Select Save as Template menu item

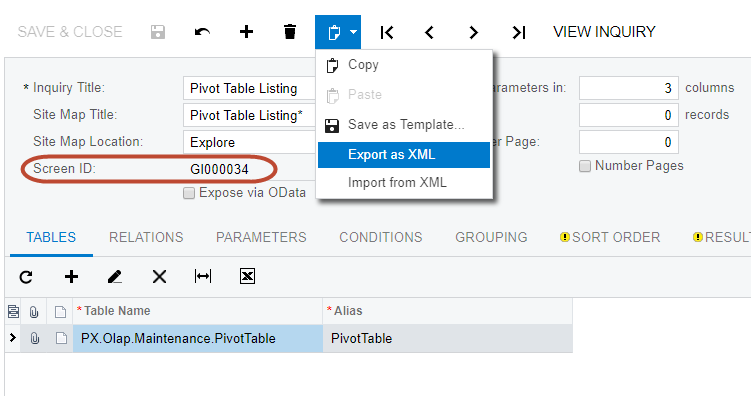(x=404, y=125)
